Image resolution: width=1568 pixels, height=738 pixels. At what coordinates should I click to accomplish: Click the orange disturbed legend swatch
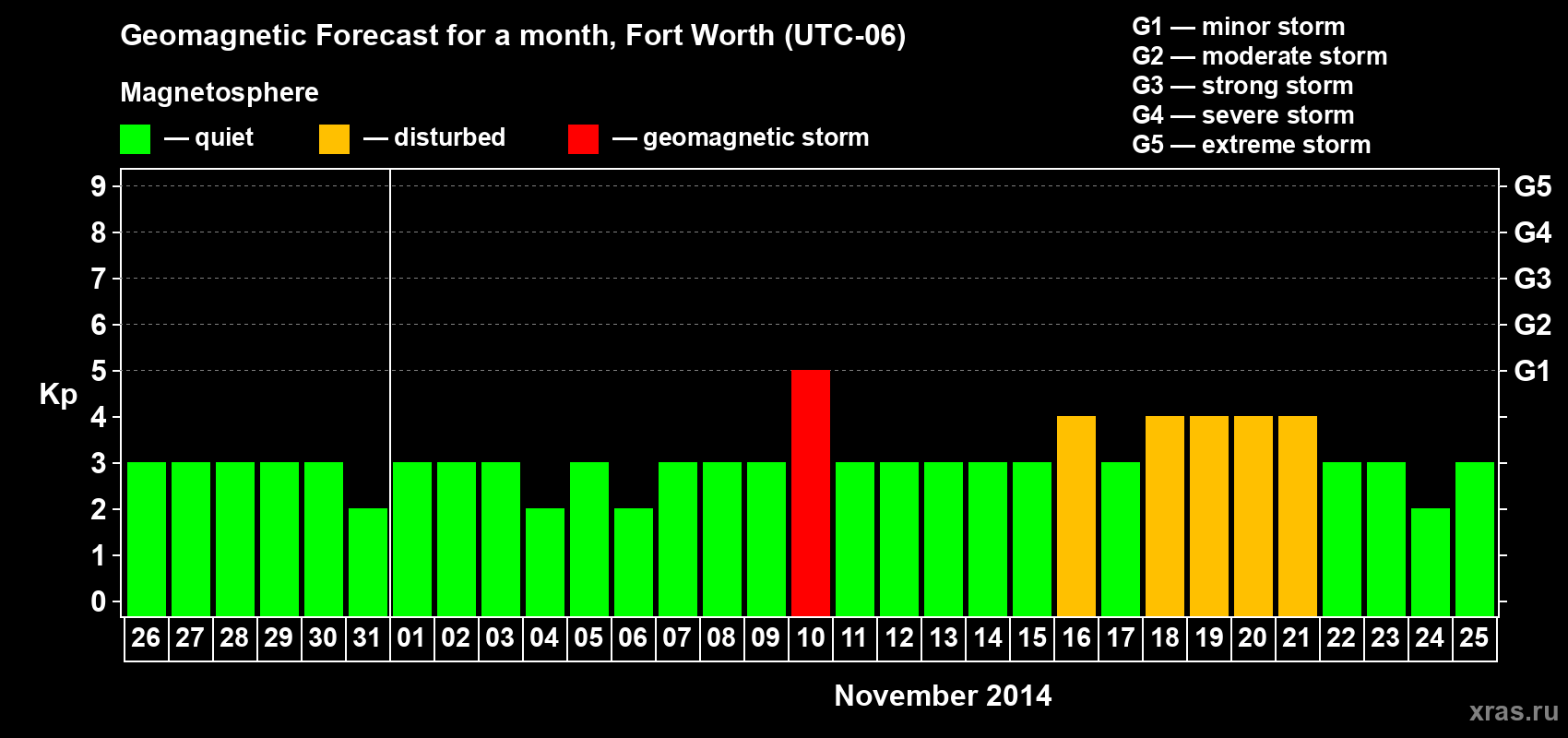(334, 139)
